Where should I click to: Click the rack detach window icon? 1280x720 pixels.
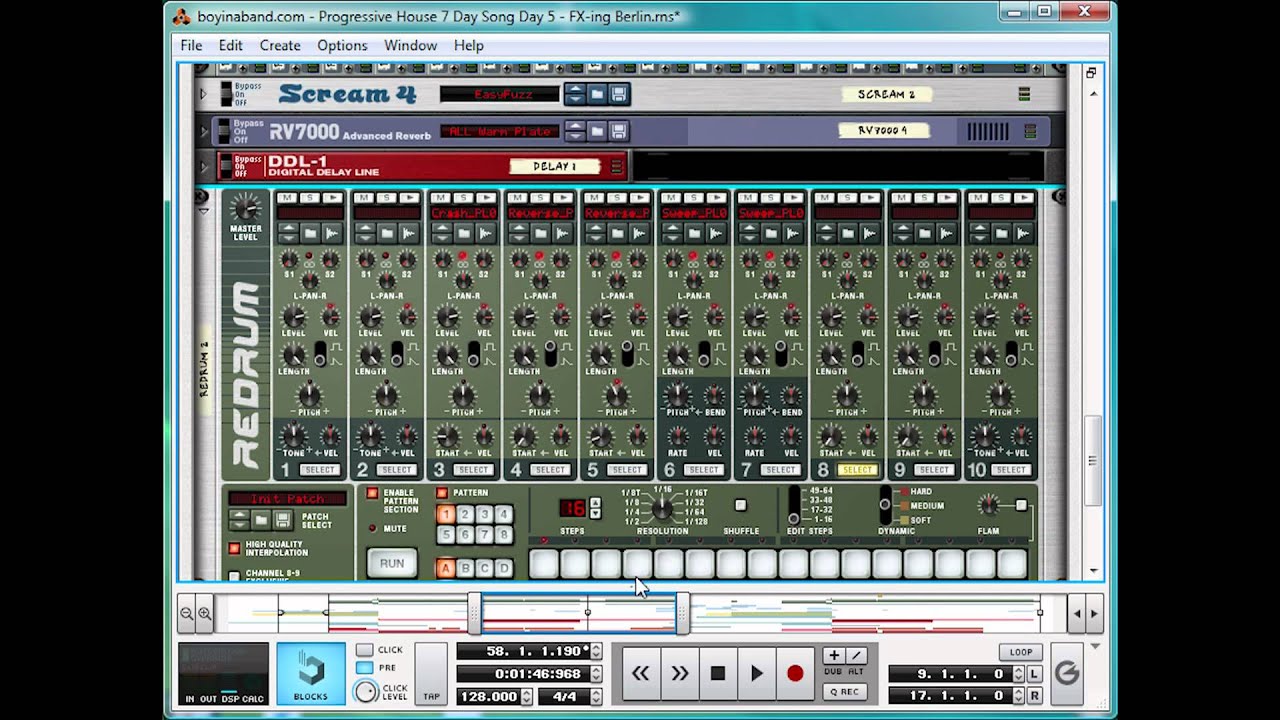[x=1091, y=73]
